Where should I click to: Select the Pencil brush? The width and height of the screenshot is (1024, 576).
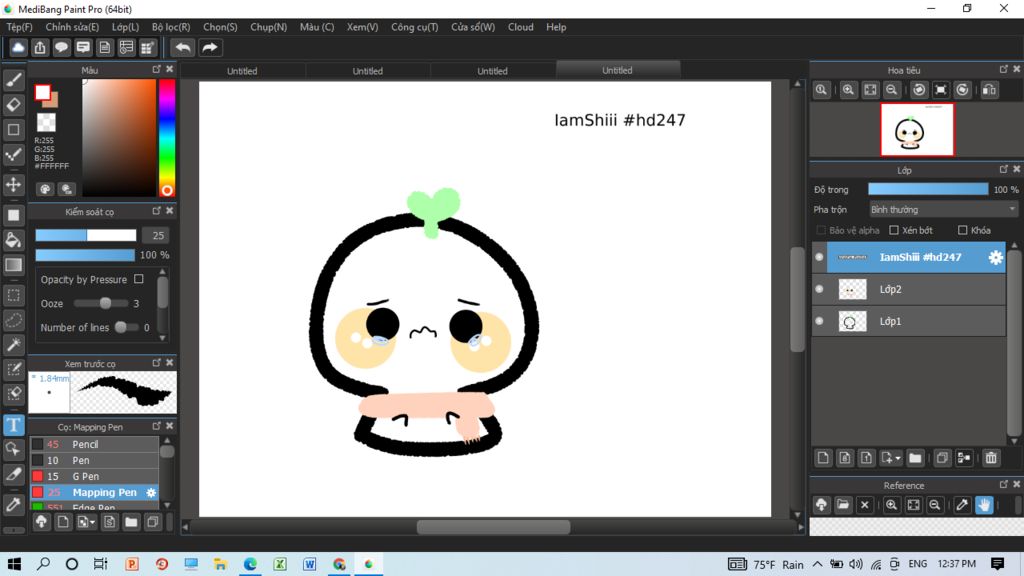tap(95, 444)
